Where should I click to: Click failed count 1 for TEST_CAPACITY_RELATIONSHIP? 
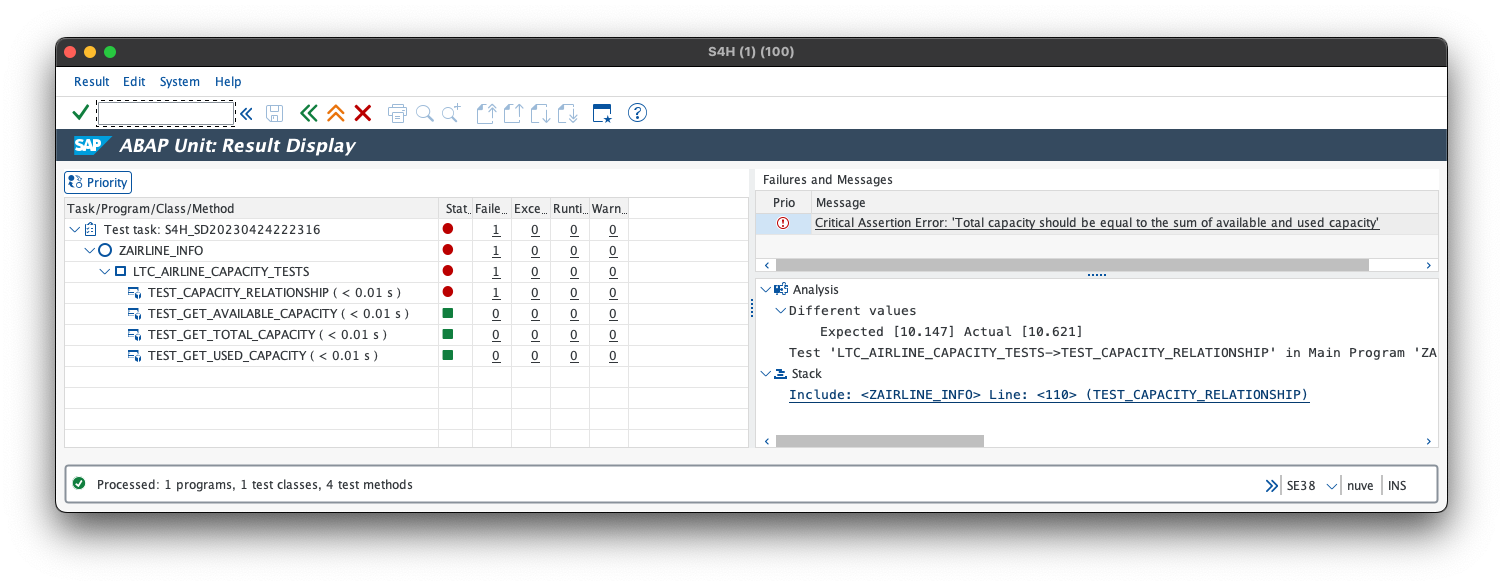click(x=496, y=292)
